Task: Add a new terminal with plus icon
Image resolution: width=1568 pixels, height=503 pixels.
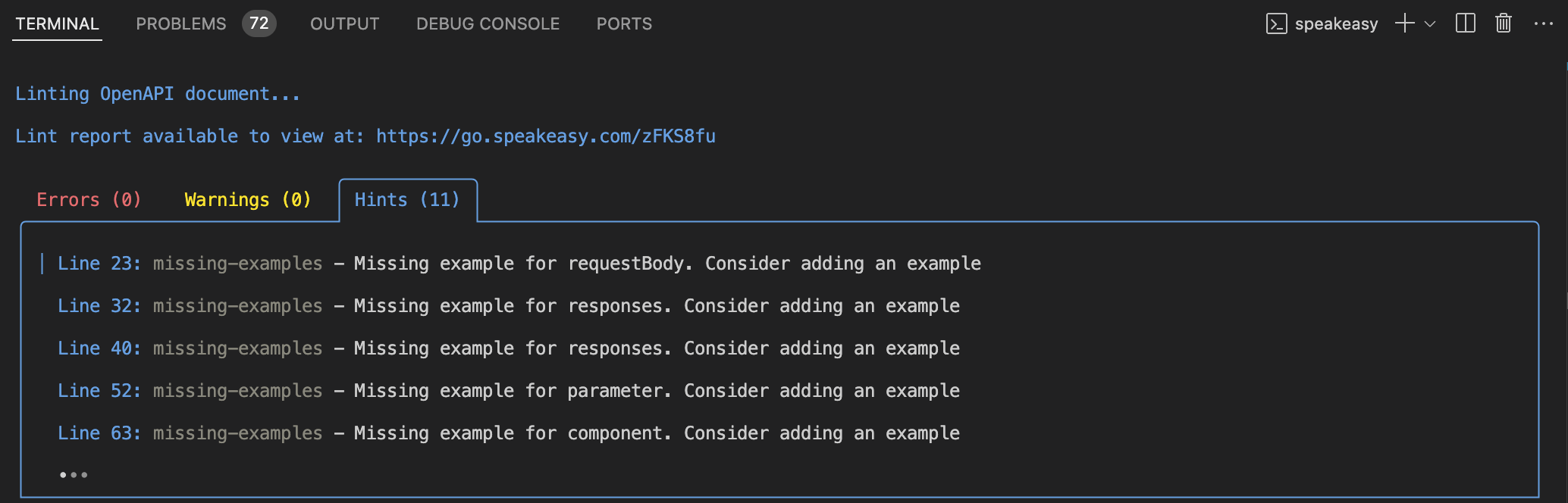Action: [1404, 23]
